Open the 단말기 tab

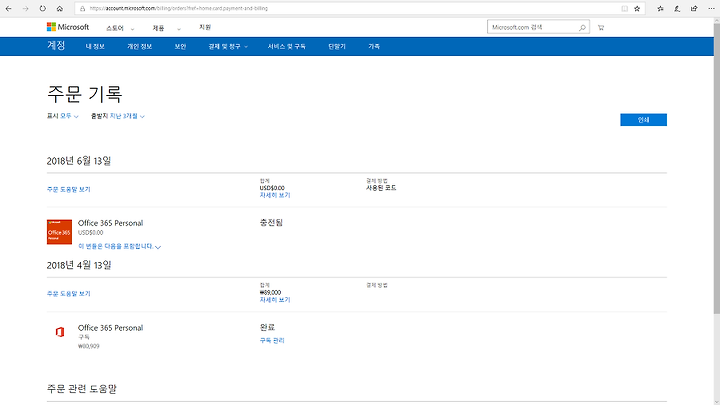click(337, 46)
